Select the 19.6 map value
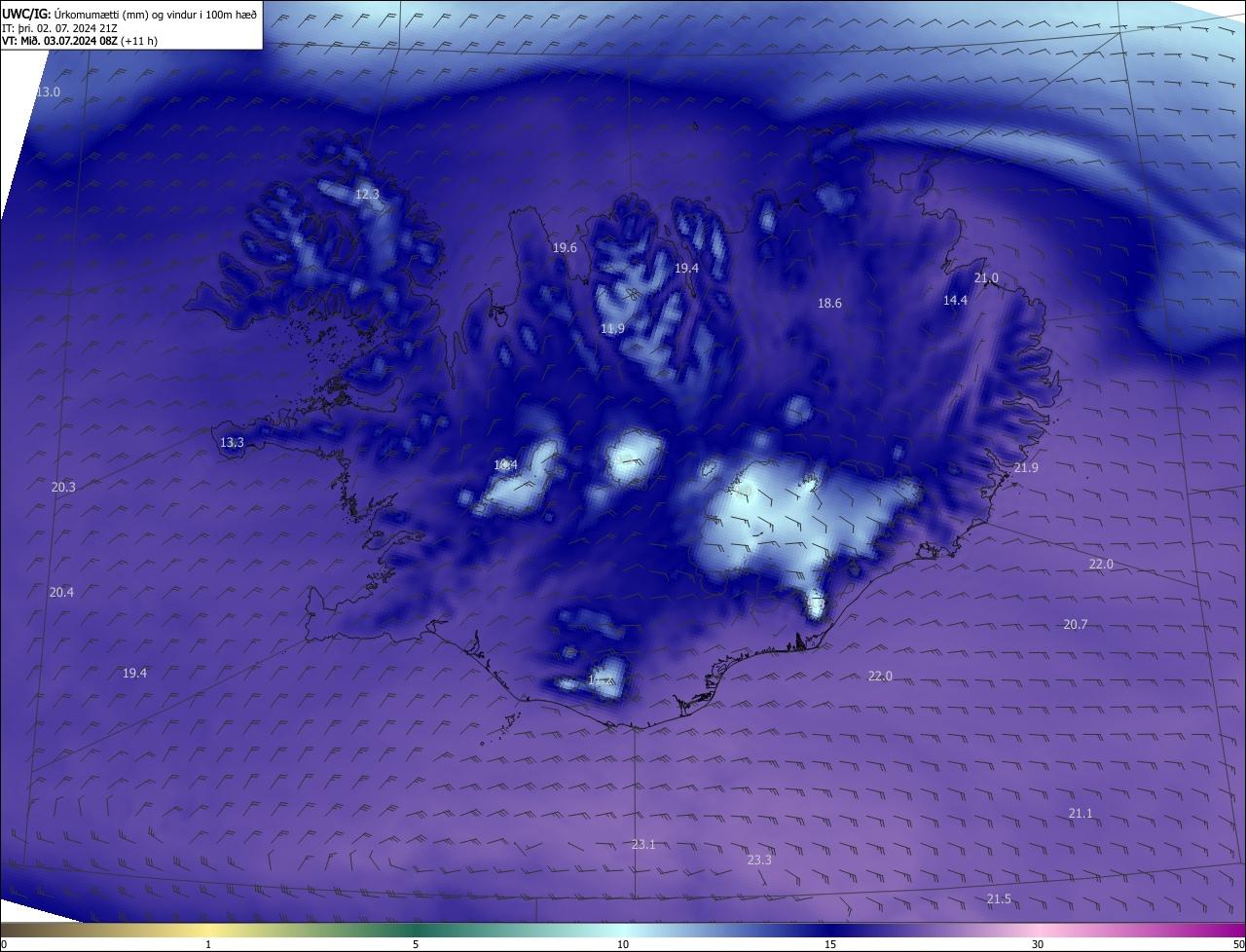Screen dimensions: 1246x952 [x=565, y=248]
